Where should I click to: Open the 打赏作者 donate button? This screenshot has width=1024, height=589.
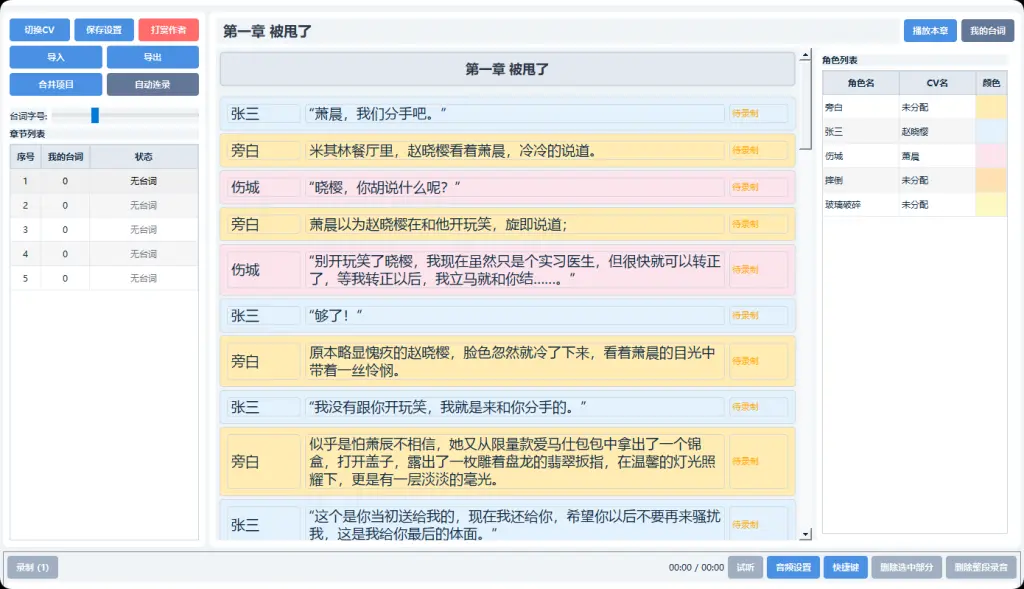click(x=168, y=30)
